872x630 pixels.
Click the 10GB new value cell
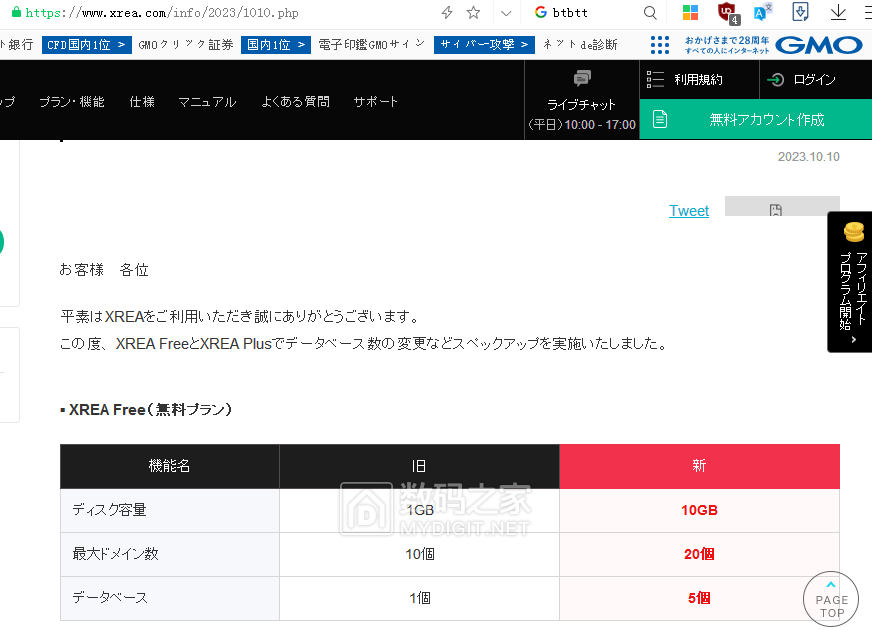tap(699, 510)
